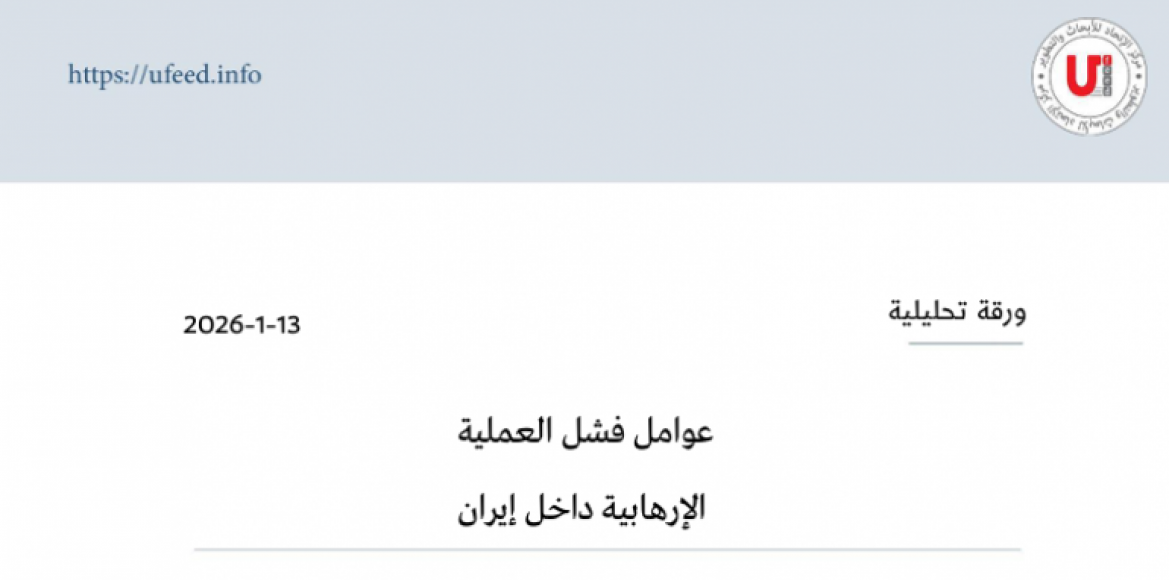Screen dimensions: 1169x580
Task: Open the https://ufeed.info link
Action: [x=165, y=75]
